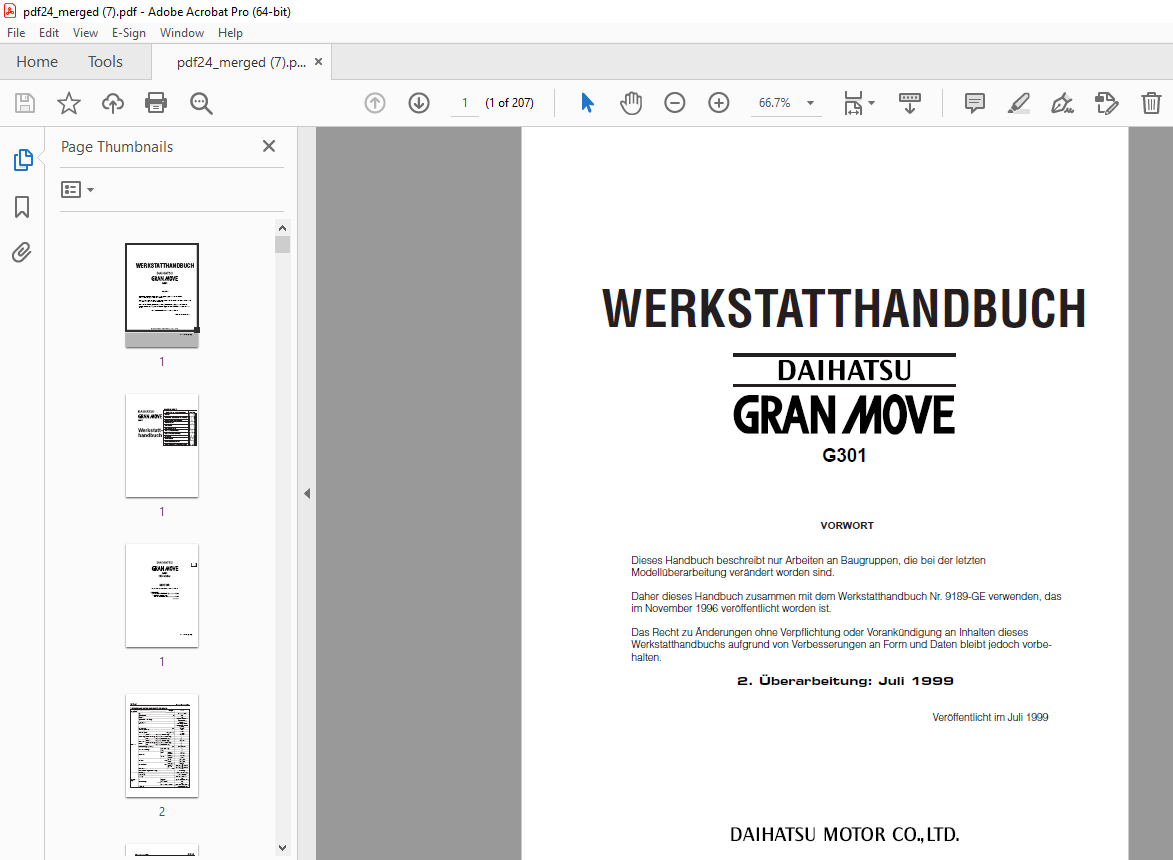
Task: Click the trash delete icon
Action: pos(1151,102)
